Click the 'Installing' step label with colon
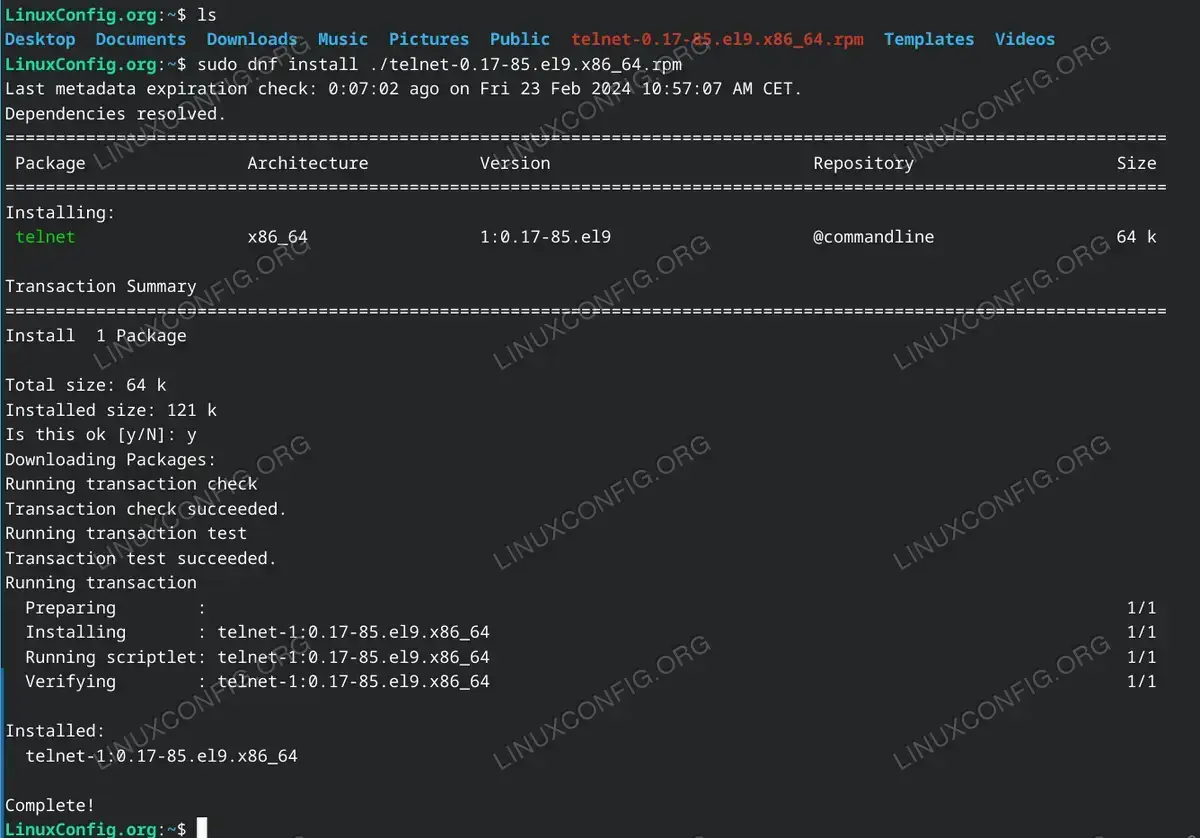Image resolution: width=1200 pixels, height=838 pixels. [116, 632]
